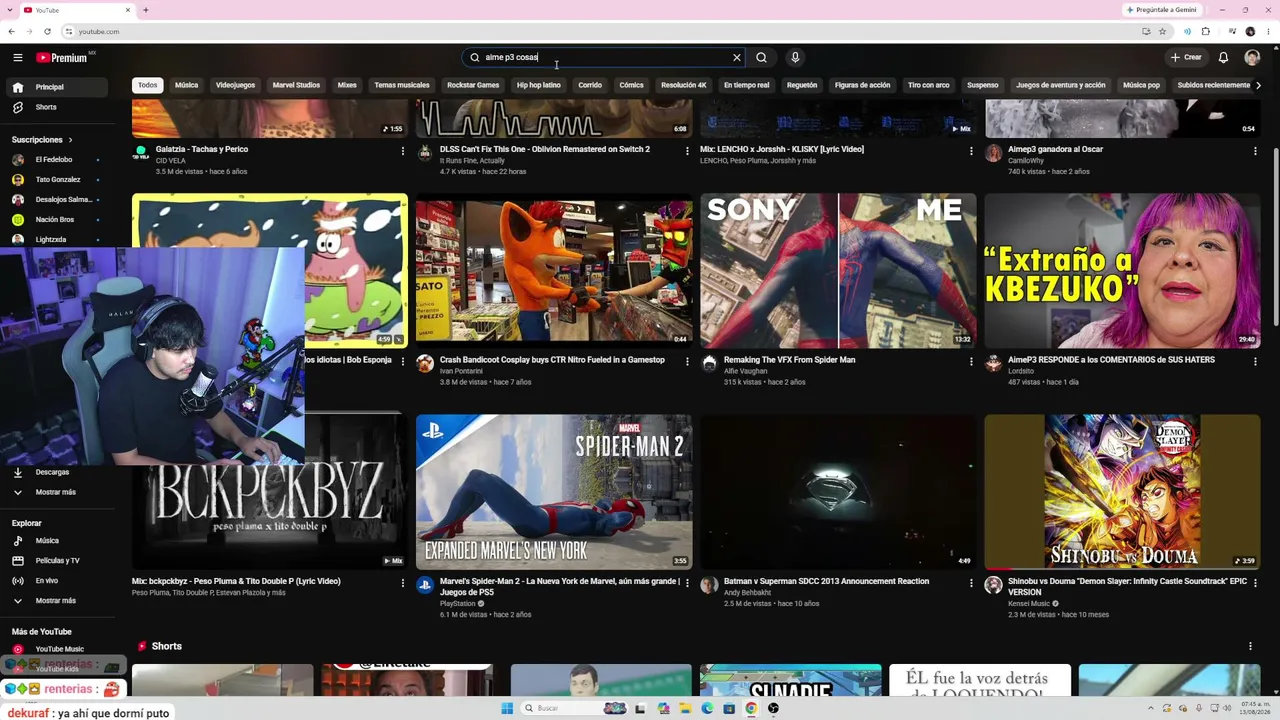Open options menu for Crash Bandicoot Cosplay video

[687, 362]
